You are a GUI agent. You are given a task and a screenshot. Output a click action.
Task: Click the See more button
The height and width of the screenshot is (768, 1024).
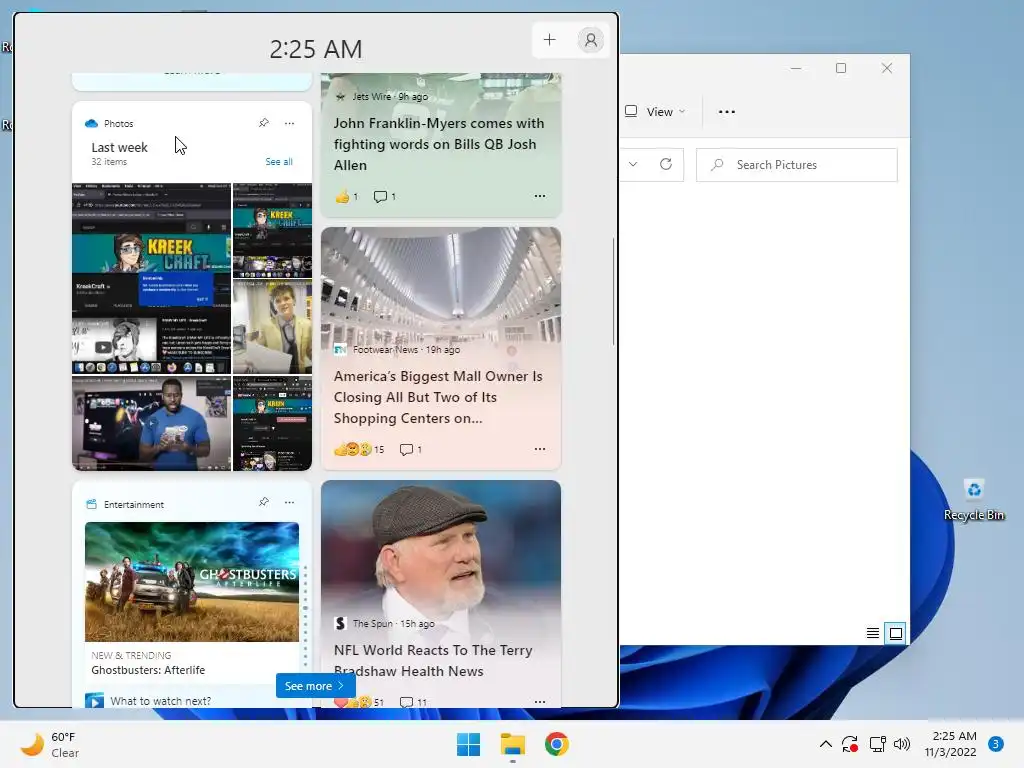(315, 686)
